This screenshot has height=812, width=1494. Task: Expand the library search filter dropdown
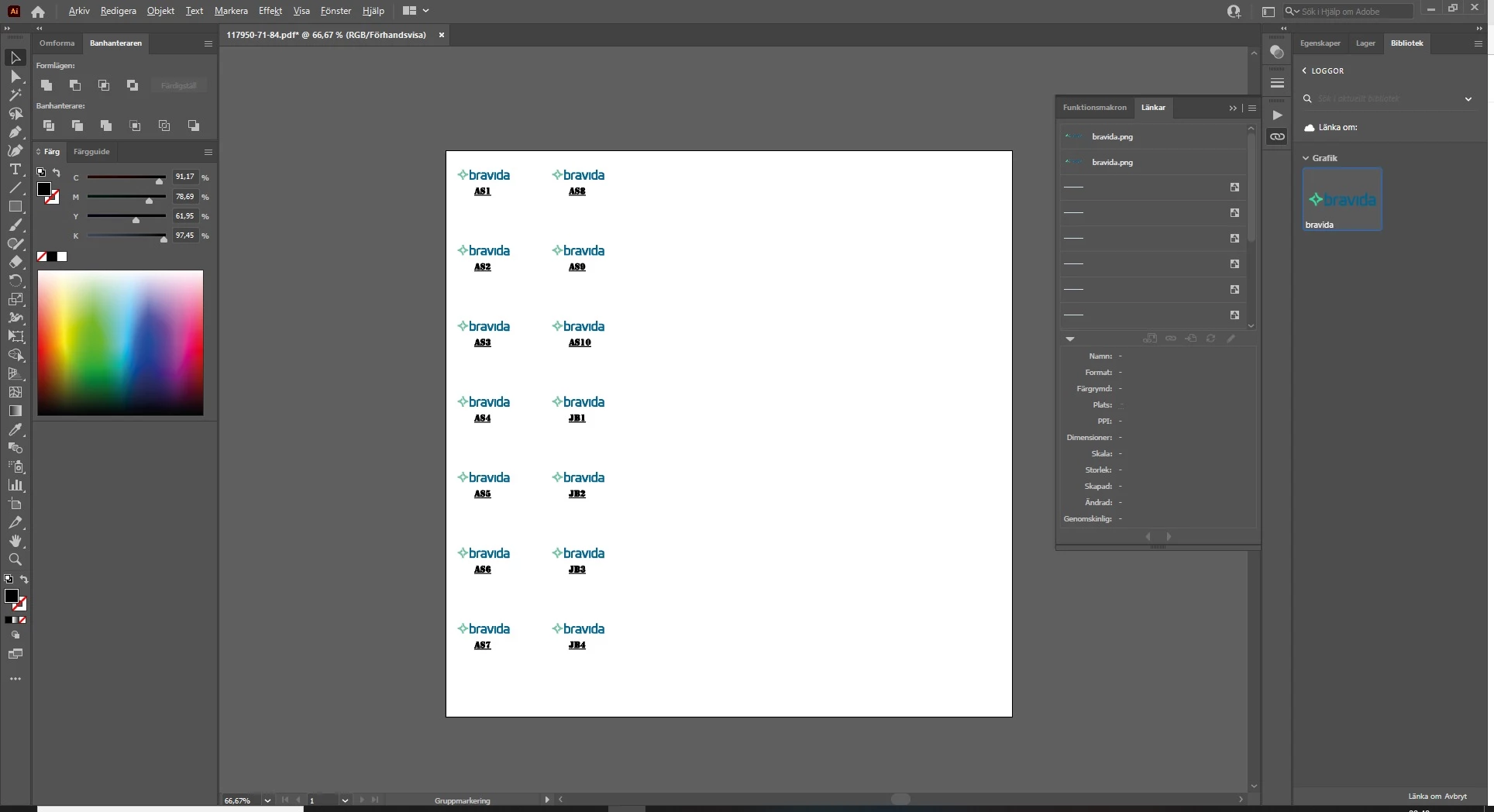point(1468,99)
